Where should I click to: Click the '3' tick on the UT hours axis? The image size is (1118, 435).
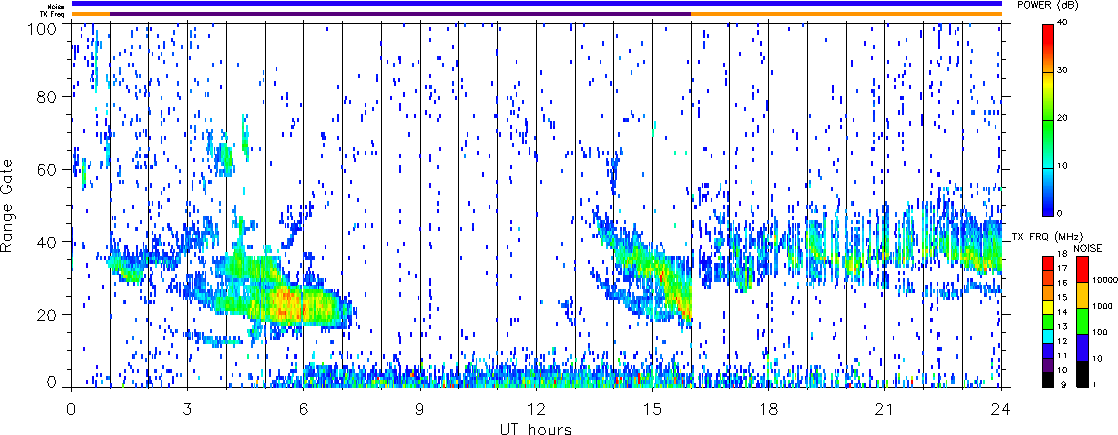(x=188, y=408)
